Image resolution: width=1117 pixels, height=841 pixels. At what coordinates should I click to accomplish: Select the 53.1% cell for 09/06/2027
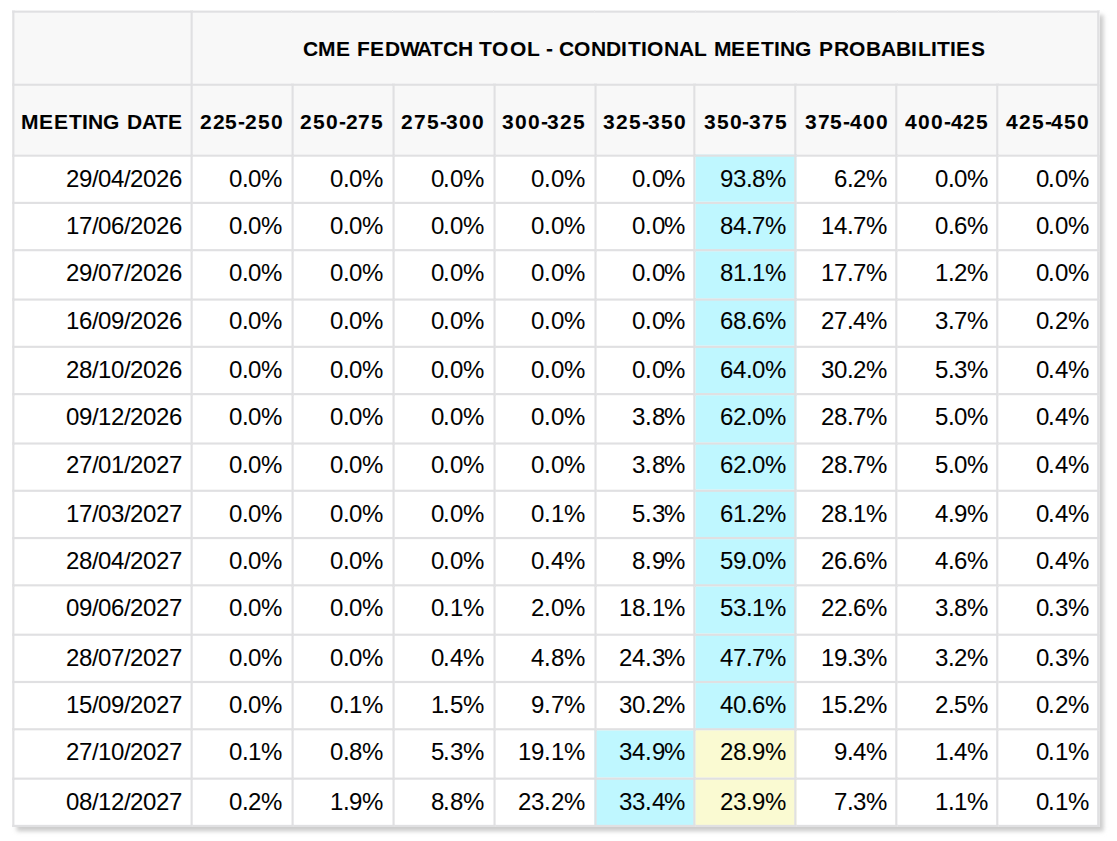coord(752,608)
